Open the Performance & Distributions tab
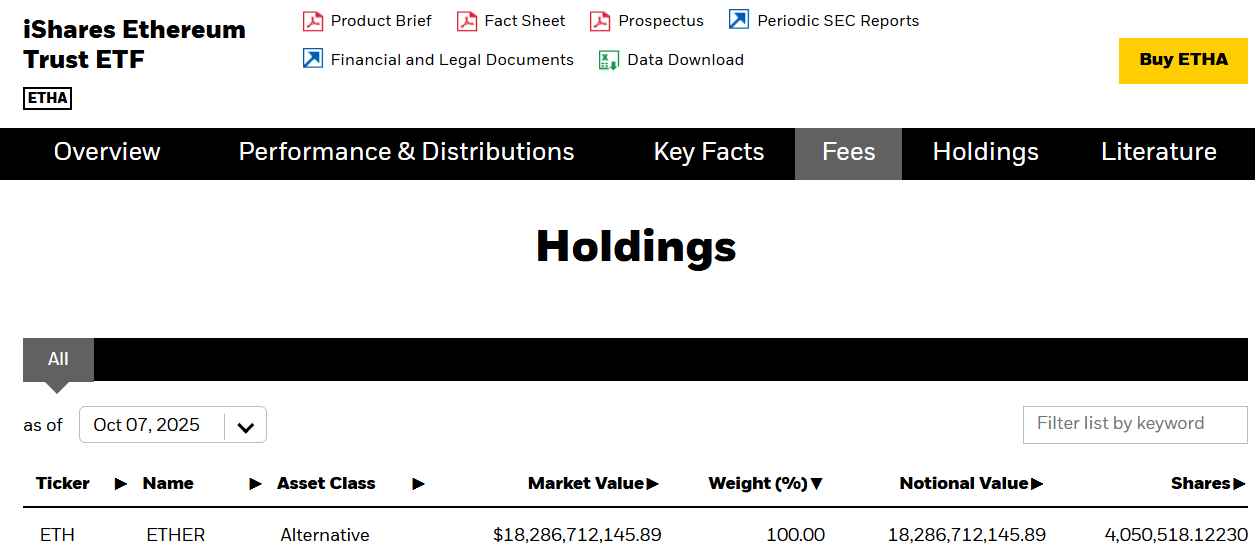1255x554 pixels. click(x=406, y=152)
